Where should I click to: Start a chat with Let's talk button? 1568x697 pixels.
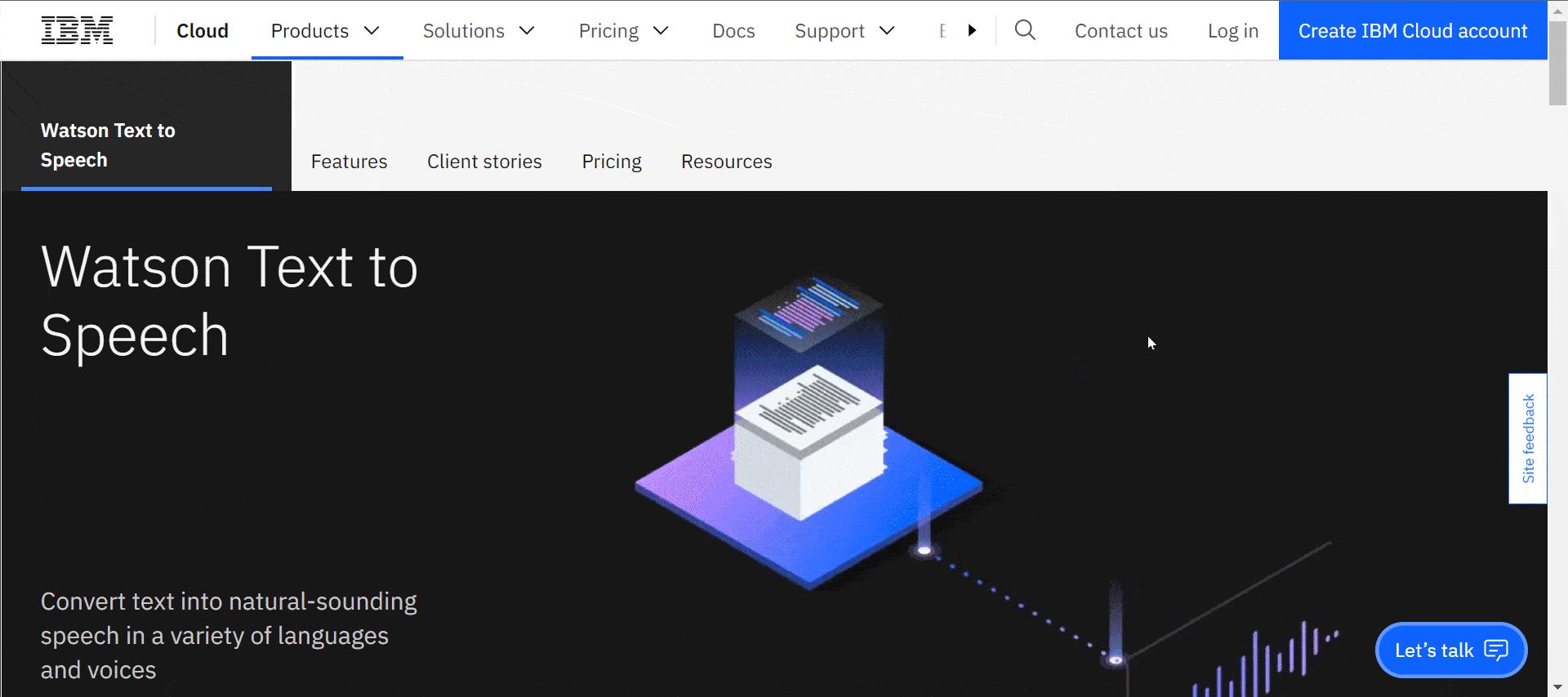point(1451,650)
